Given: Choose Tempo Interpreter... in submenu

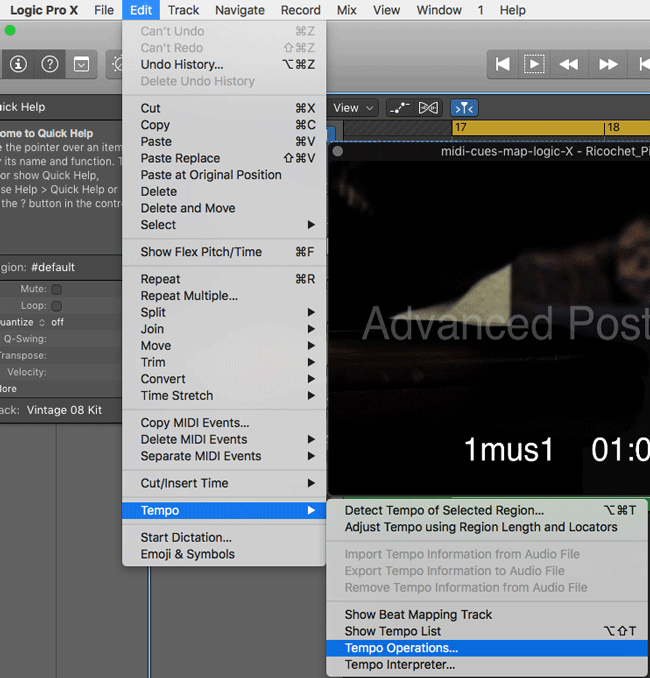Looking at the screenshot, I should (487, 665).
